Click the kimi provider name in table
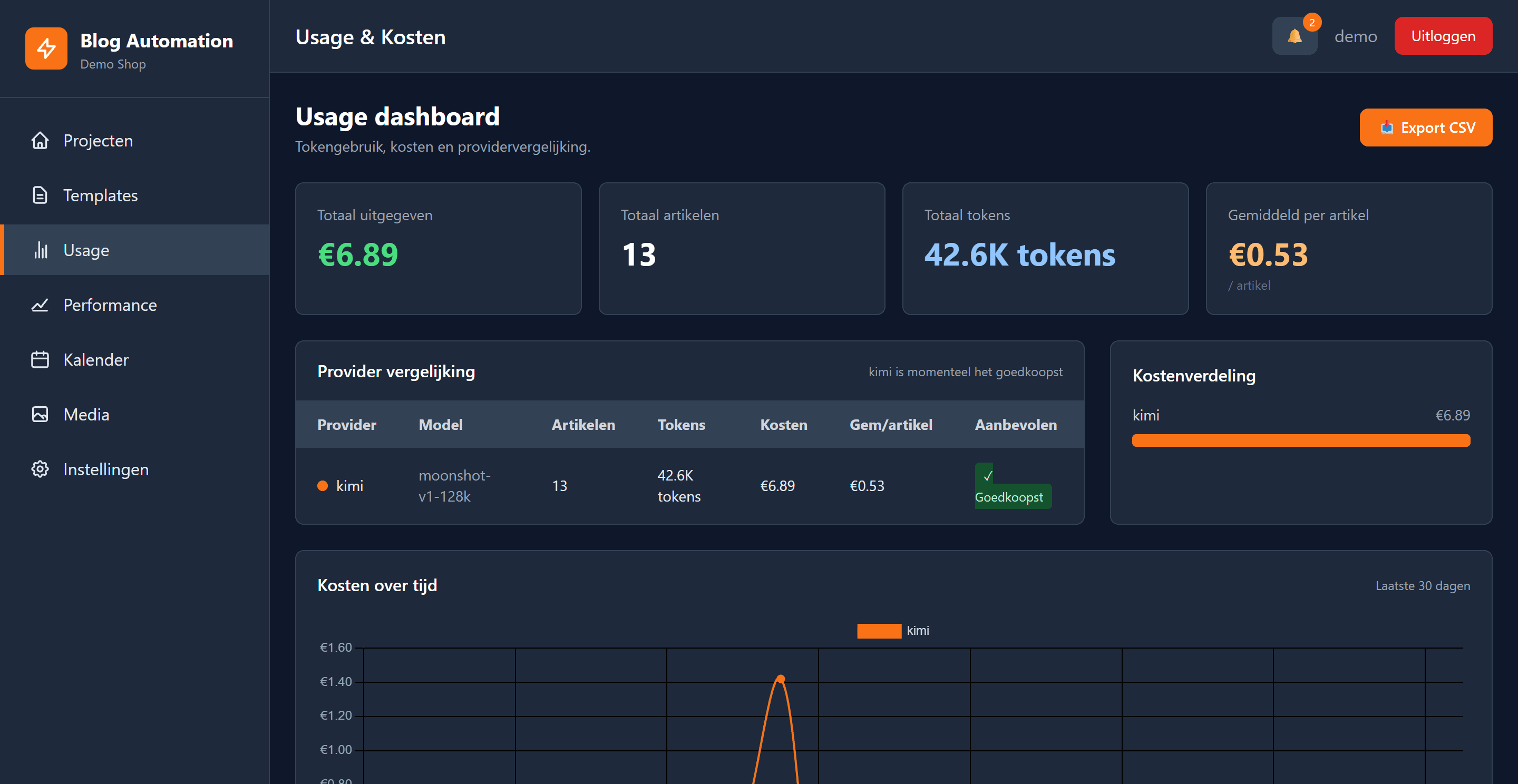Image resolution: width=1518 pixels, height=784 pixels. tap(349, 486)
